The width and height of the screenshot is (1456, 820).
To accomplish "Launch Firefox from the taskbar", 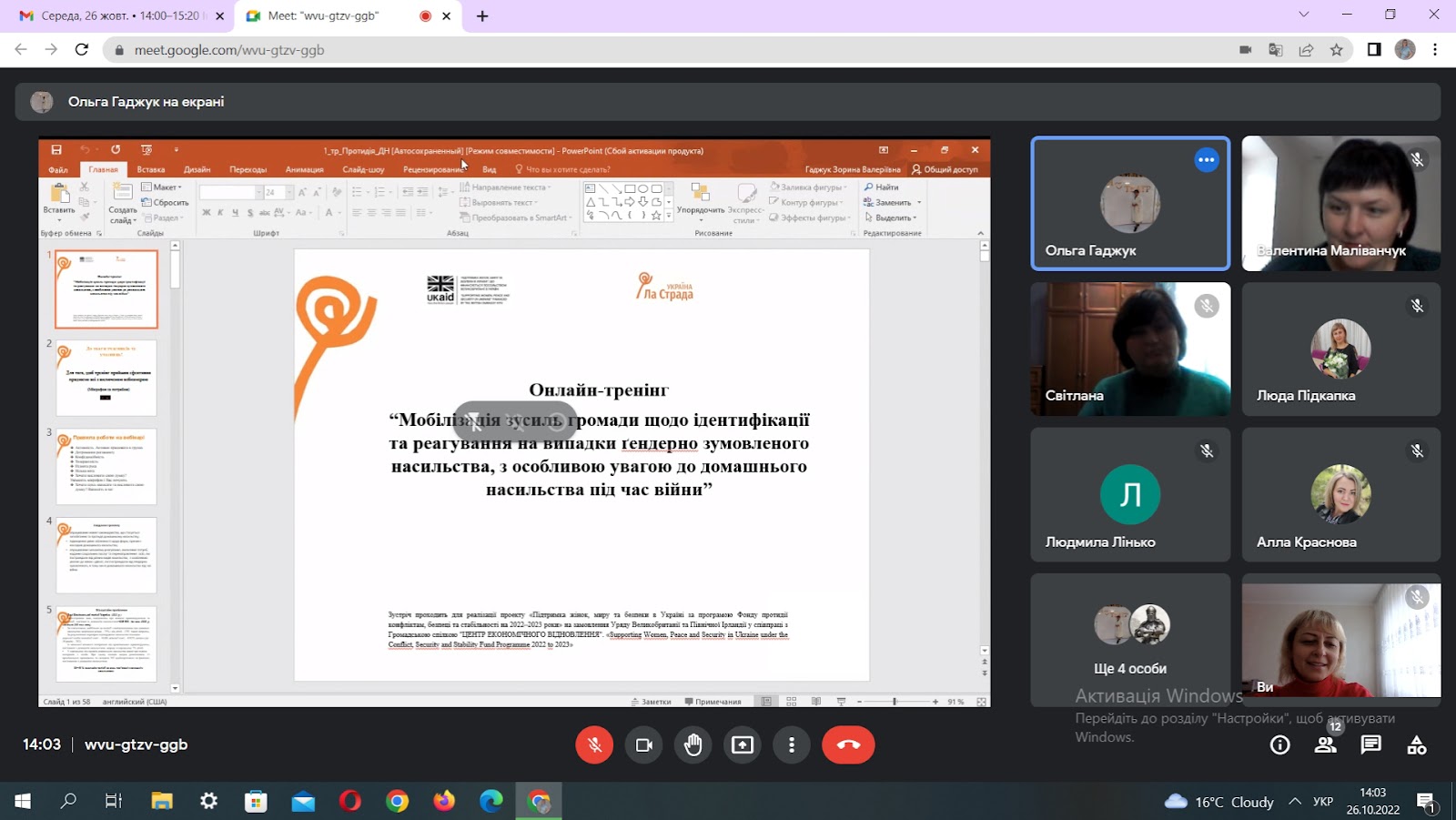I will tap(444, 801).
